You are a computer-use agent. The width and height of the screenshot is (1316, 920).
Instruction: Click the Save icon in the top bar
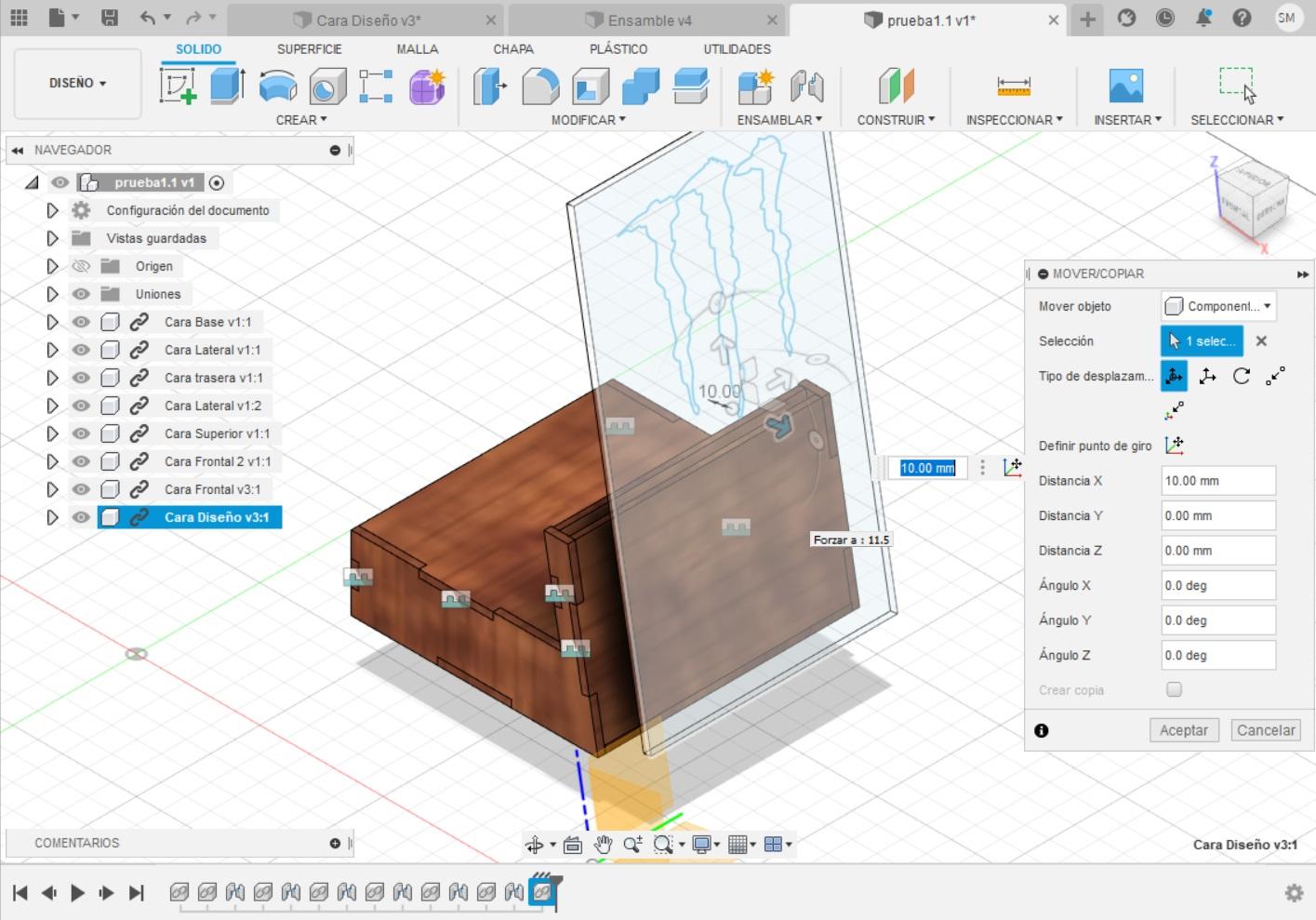click(x=109, y=18)
